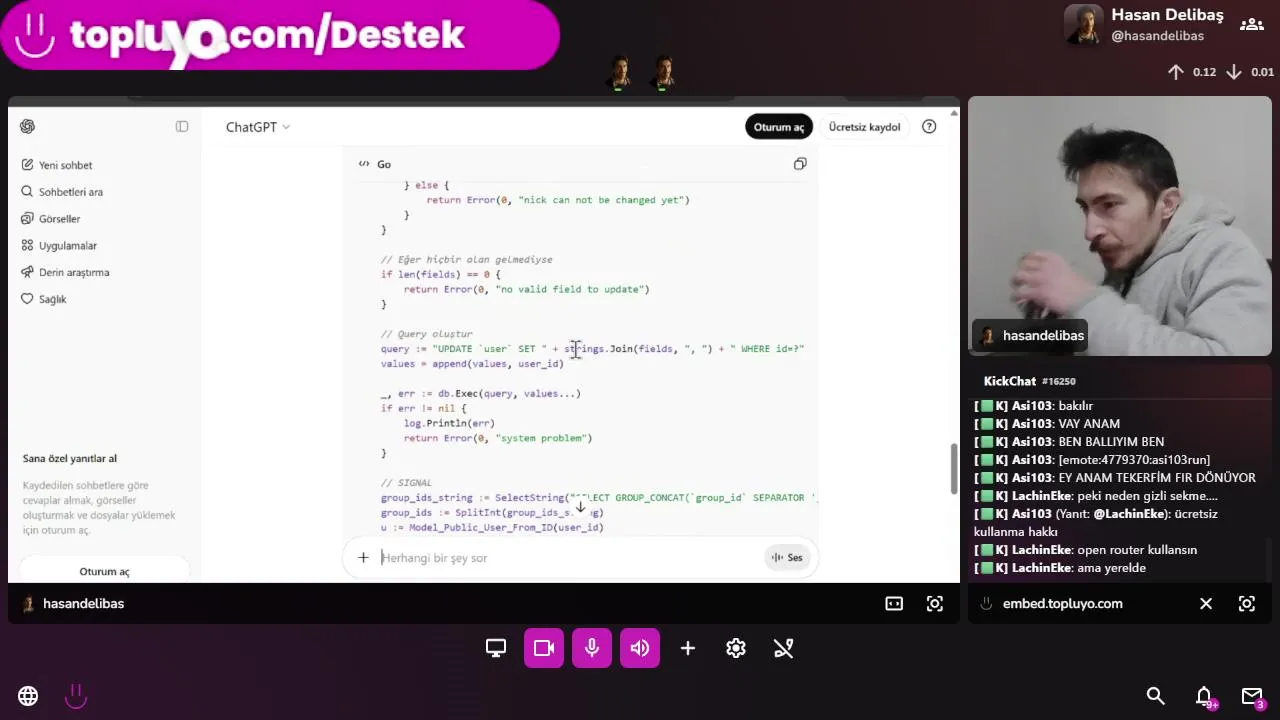Copy the Go code block

click(x=800, y=164)
